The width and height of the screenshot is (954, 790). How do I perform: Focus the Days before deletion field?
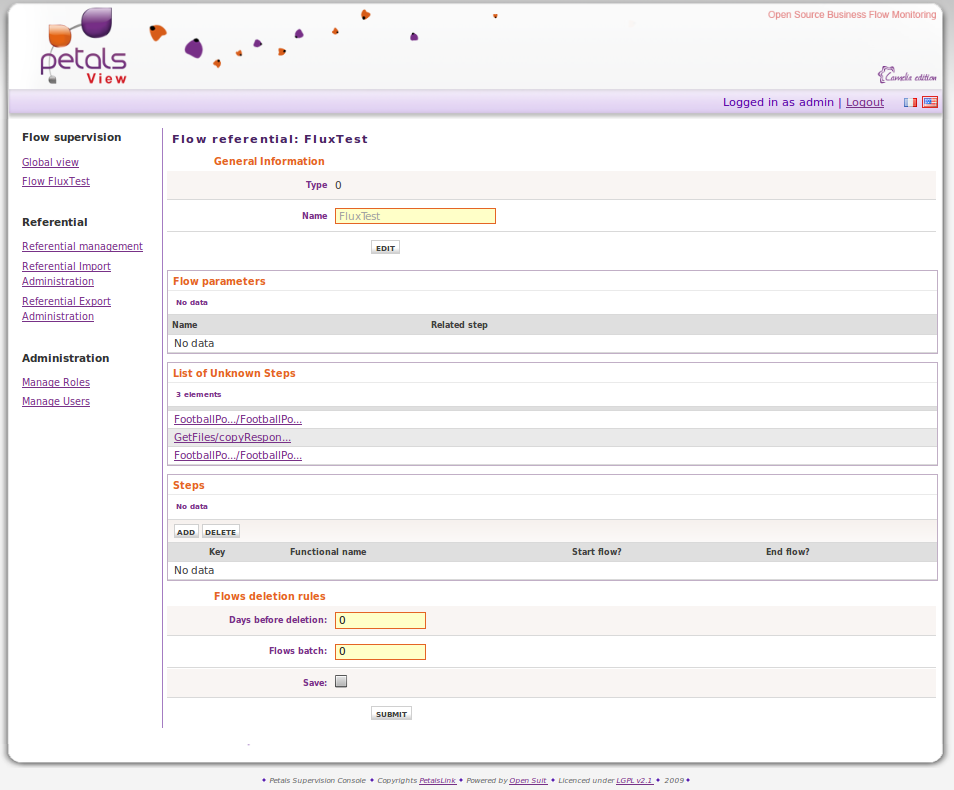380,620
